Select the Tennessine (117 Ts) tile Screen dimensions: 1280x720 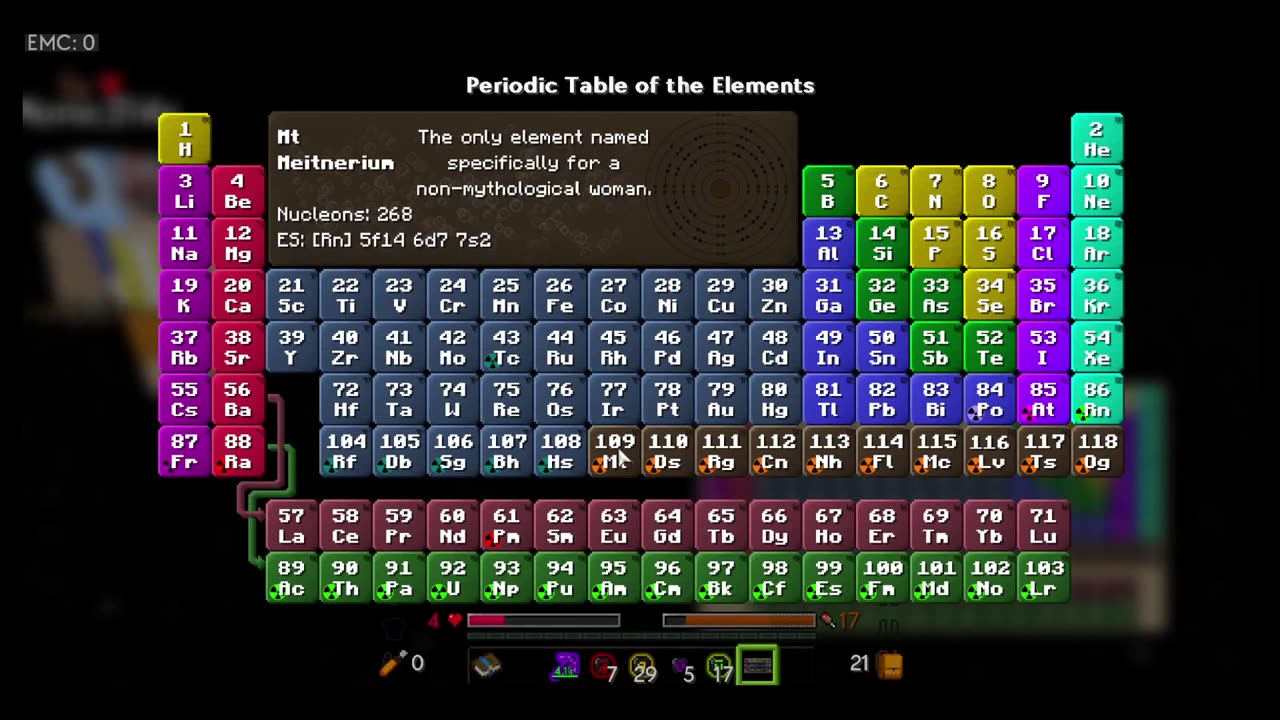click(1043, 451)
